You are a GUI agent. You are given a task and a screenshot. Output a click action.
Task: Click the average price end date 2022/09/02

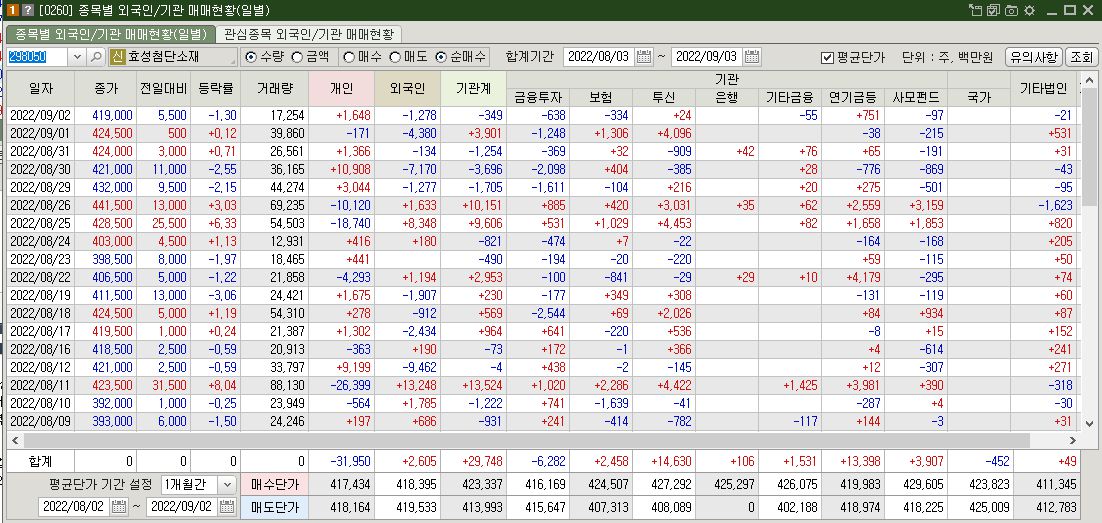[x=182, y=505]
